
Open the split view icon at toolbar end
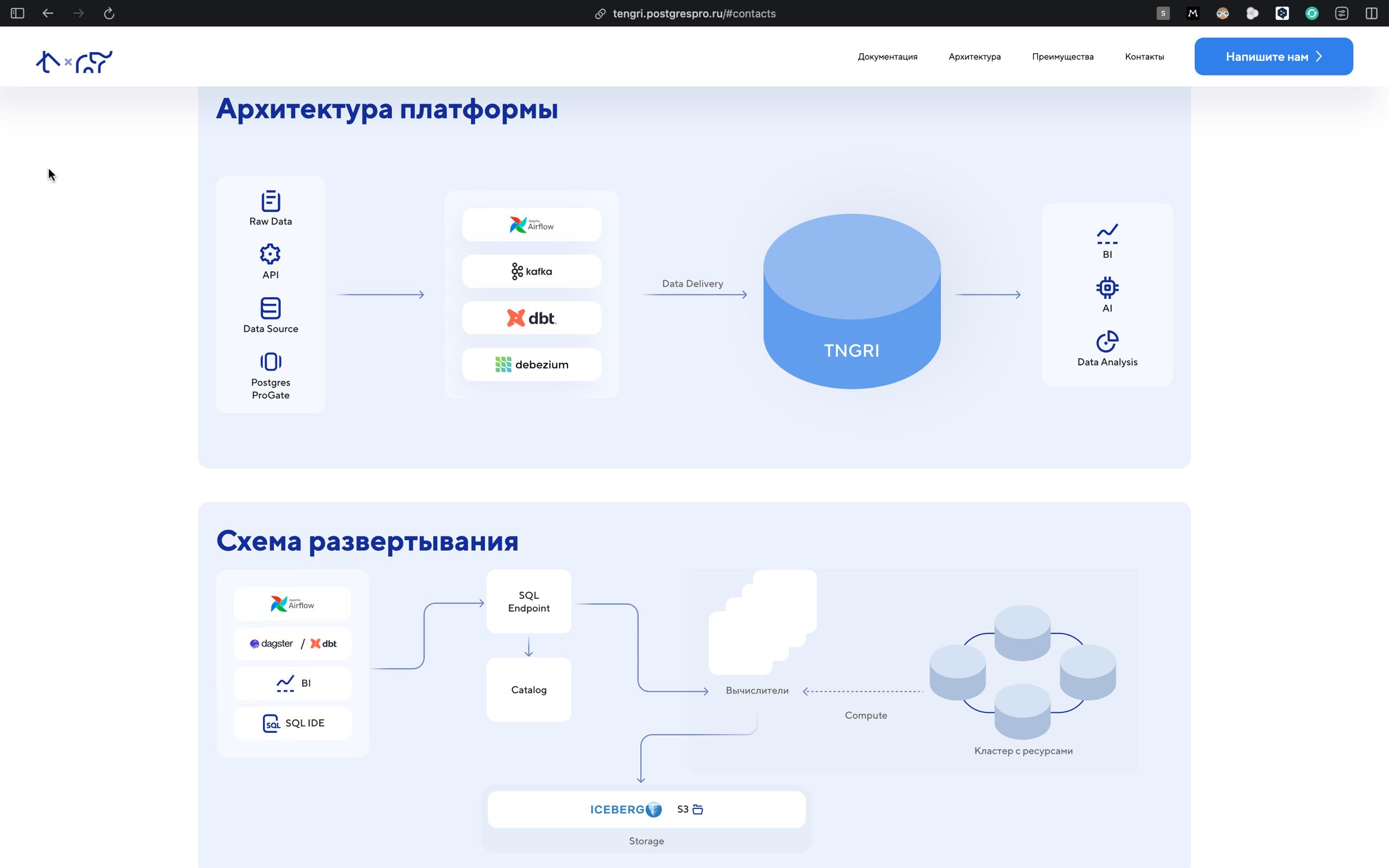(1372, 13)
